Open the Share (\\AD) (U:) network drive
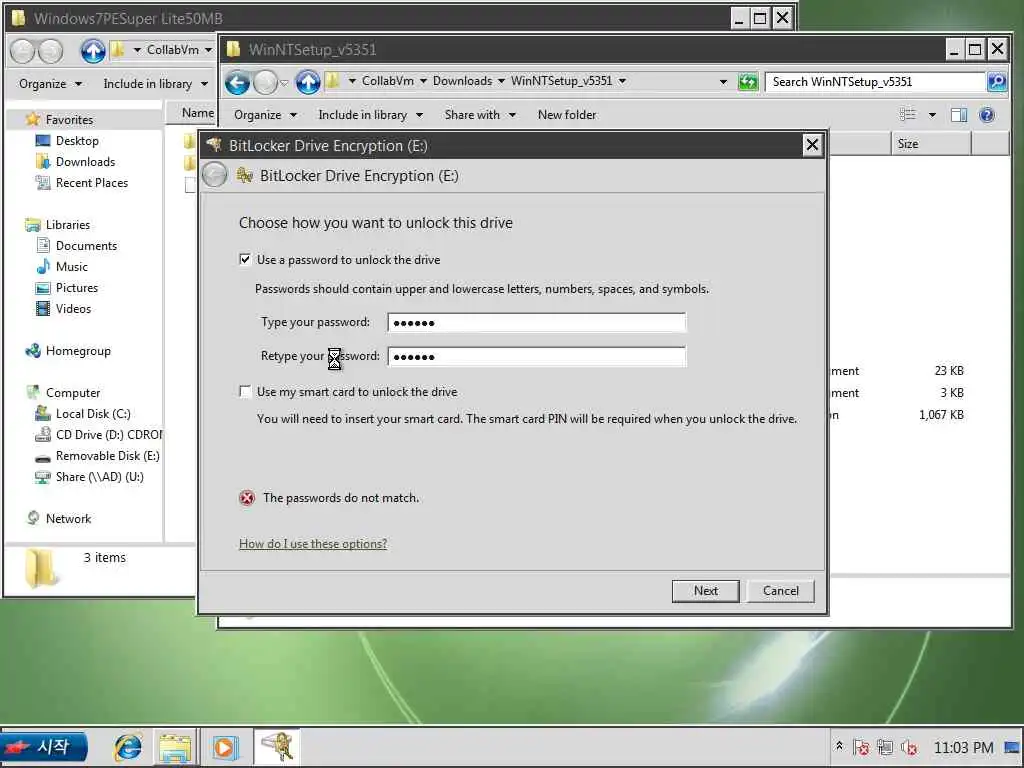The image size is (1024, 768). click(99, 477)
